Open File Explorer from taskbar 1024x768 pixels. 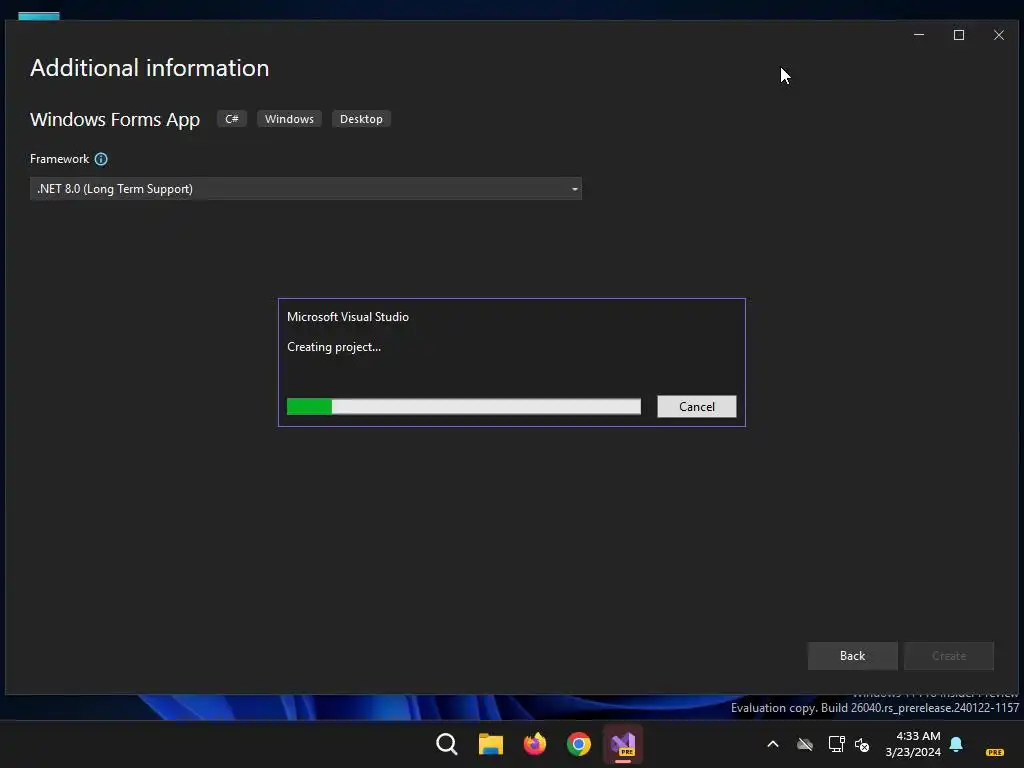coord(490,744)
